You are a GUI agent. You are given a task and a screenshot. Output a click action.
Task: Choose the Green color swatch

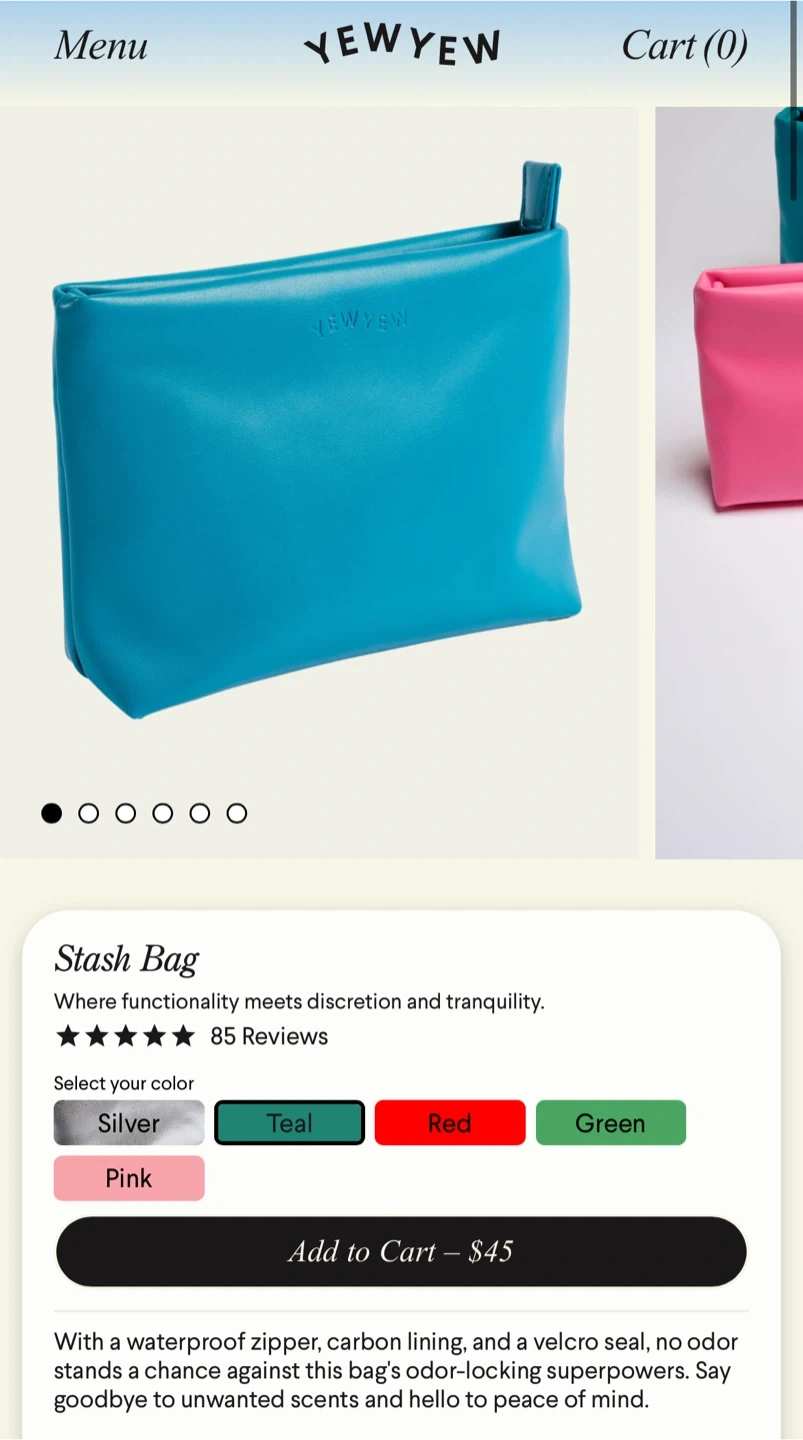(x=611, y=1123)
